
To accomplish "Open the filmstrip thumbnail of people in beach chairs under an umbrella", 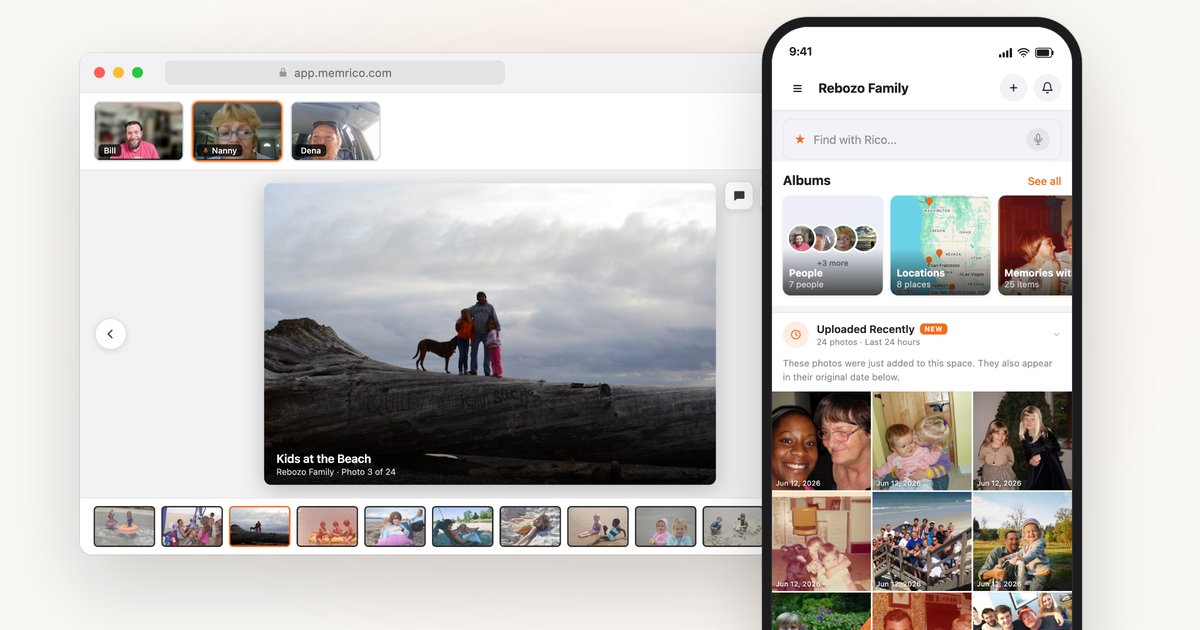I will coord(192,526).
